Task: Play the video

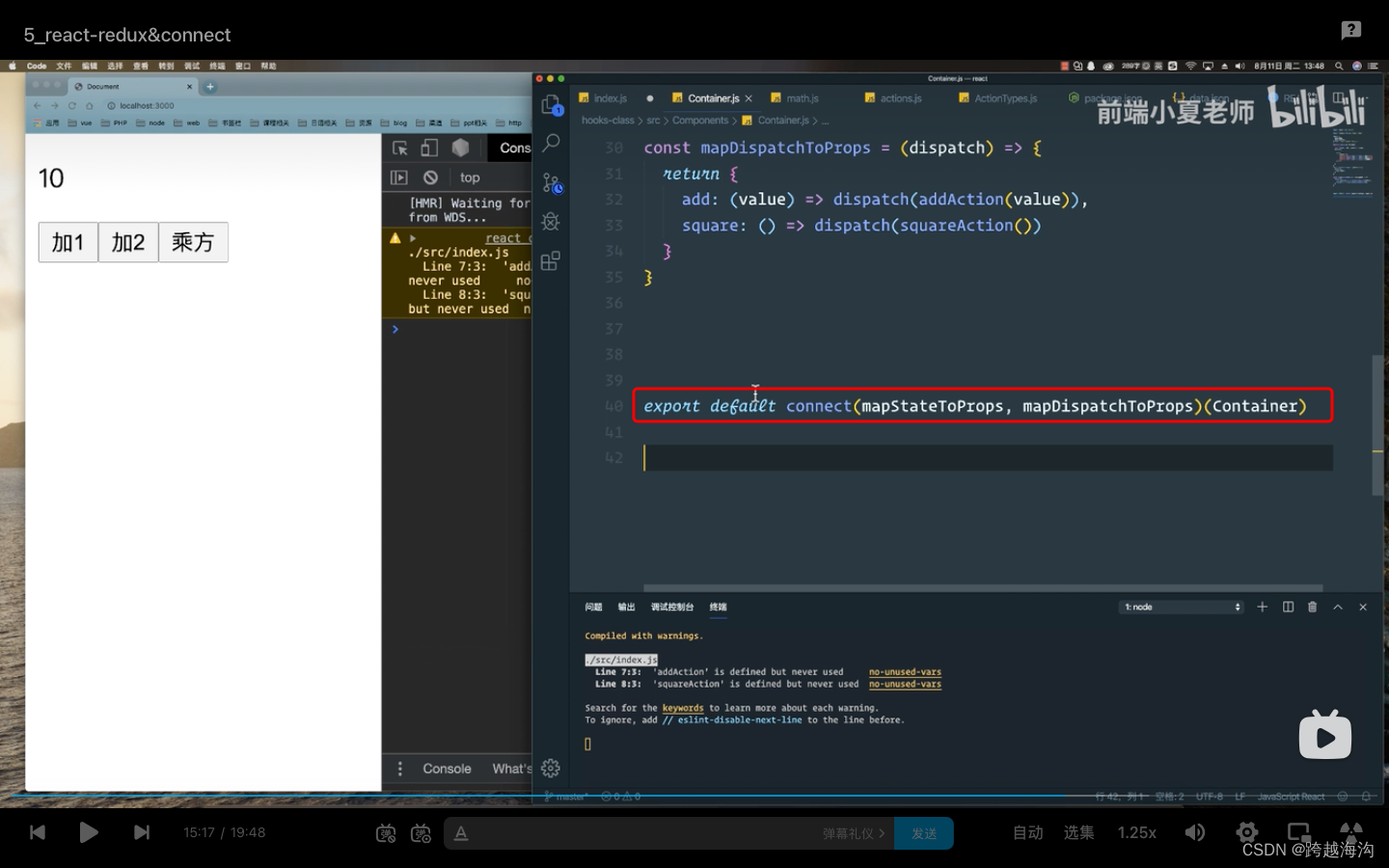Action: click(x=88, y=832)
